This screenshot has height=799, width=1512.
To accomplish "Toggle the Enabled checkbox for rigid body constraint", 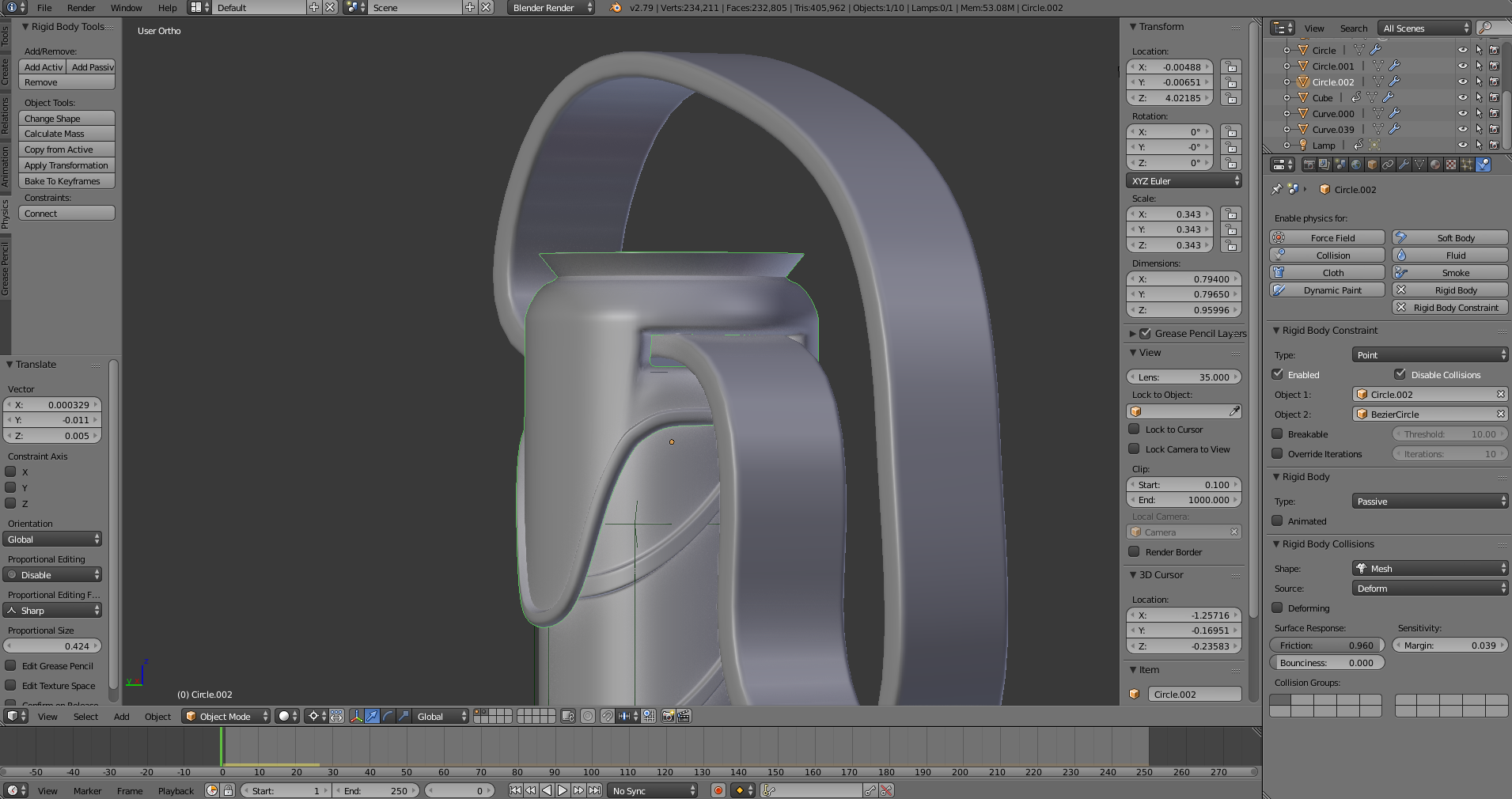I will pyautogui.click(x=1277, y=374).
